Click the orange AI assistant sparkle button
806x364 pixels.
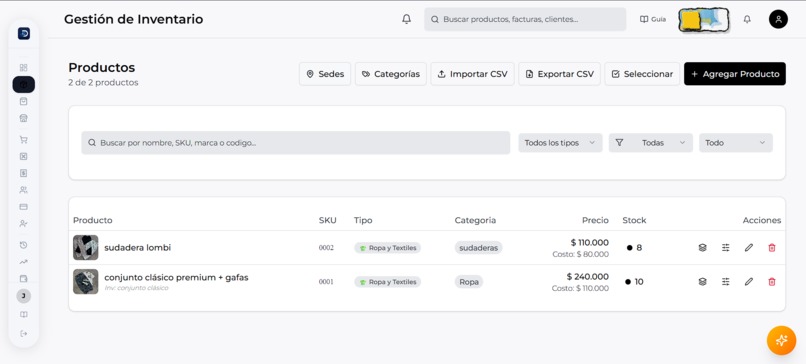(781, 340)
